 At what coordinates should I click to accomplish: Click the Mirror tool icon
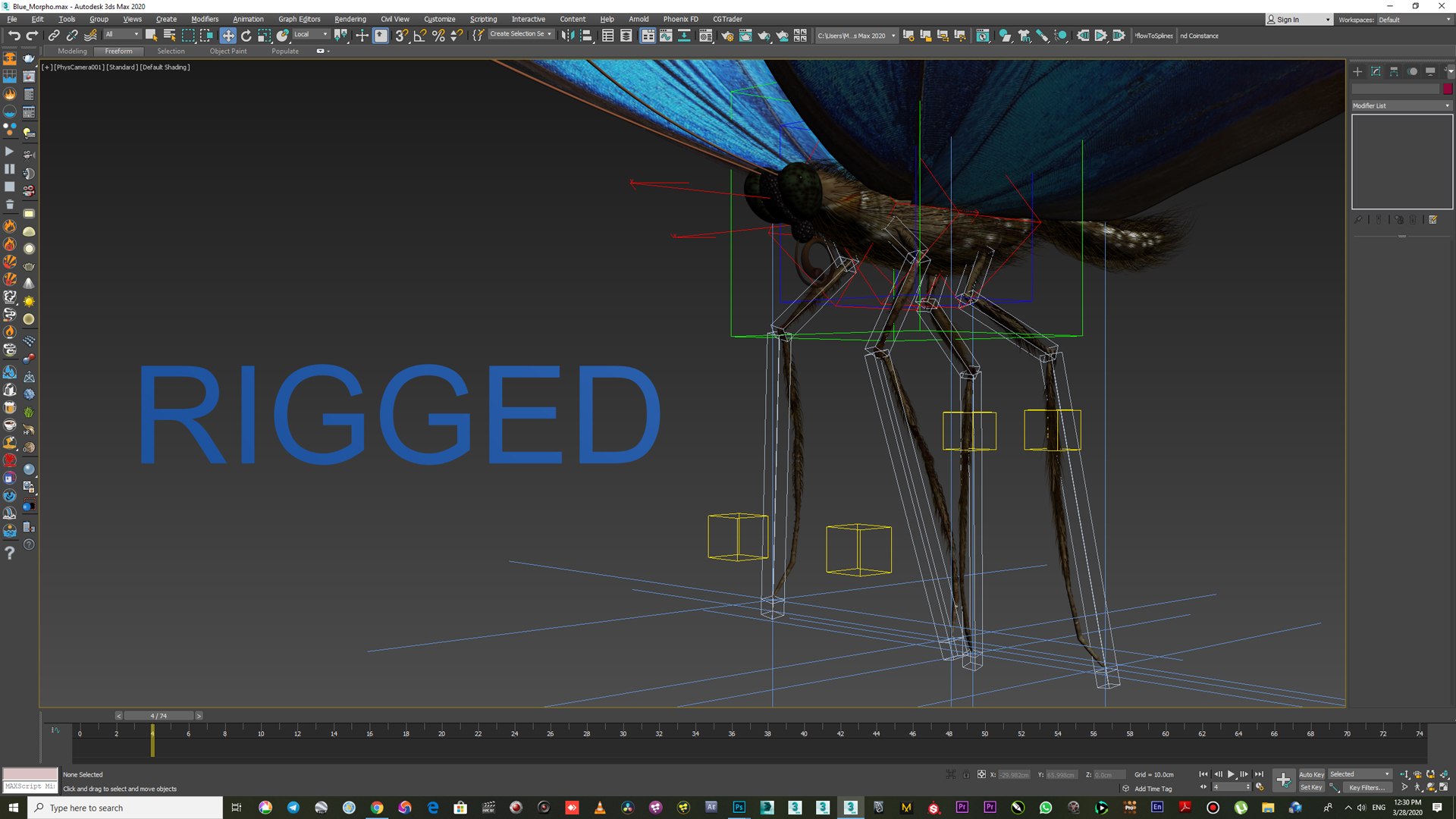[x=567, y=36]
